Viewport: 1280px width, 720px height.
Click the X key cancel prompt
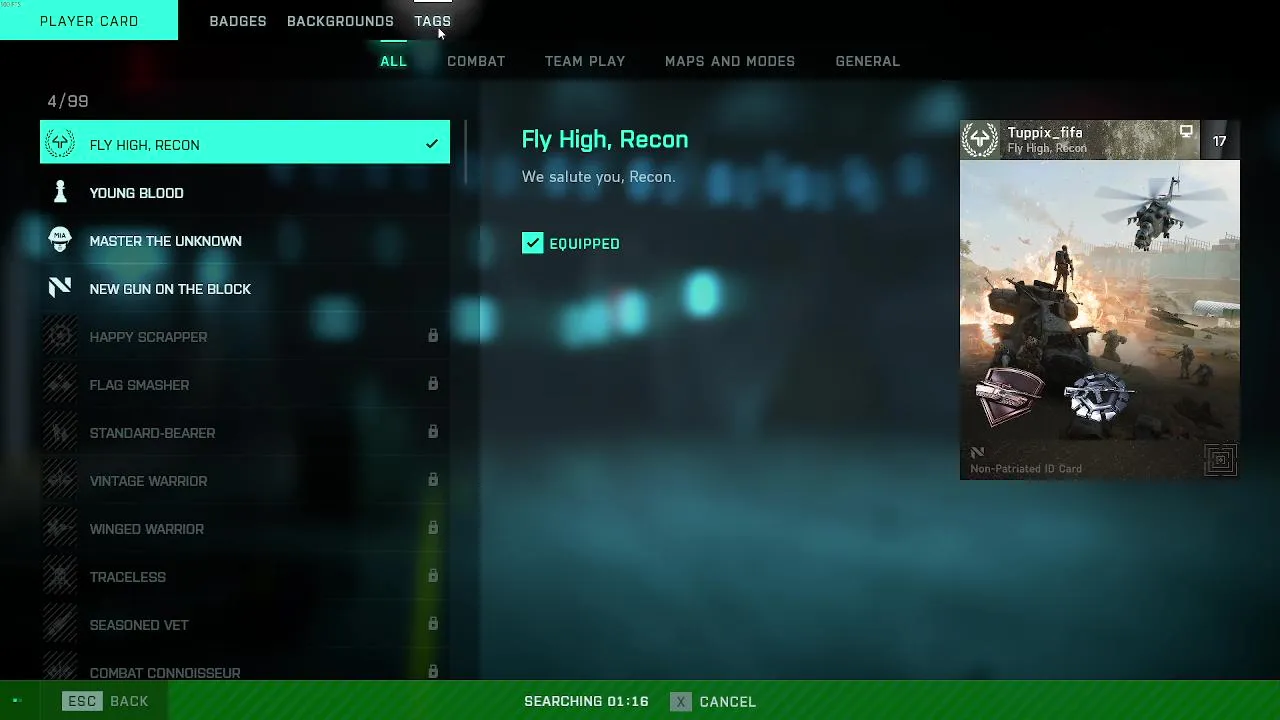coord(681,701)
